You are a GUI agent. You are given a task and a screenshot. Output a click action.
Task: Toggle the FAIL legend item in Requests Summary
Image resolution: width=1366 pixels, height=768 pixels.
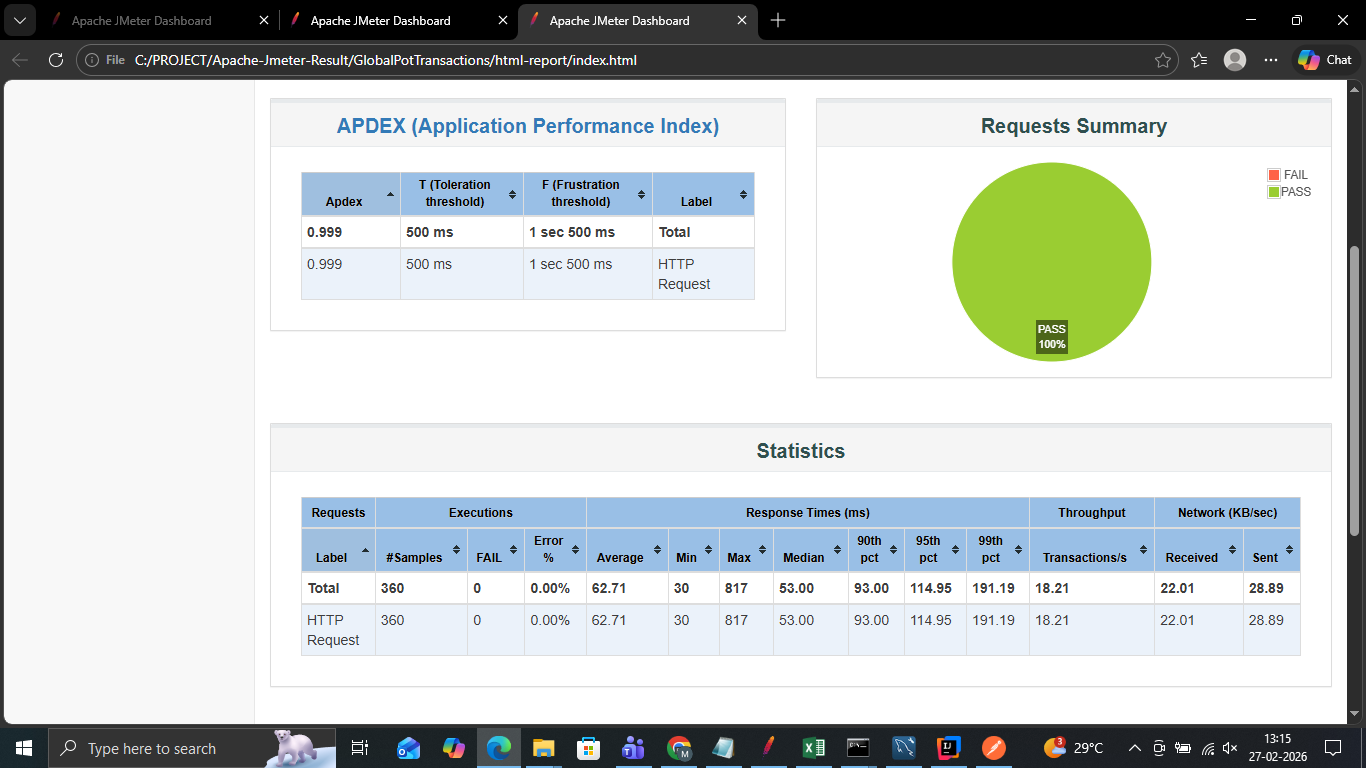[1288, 175]
